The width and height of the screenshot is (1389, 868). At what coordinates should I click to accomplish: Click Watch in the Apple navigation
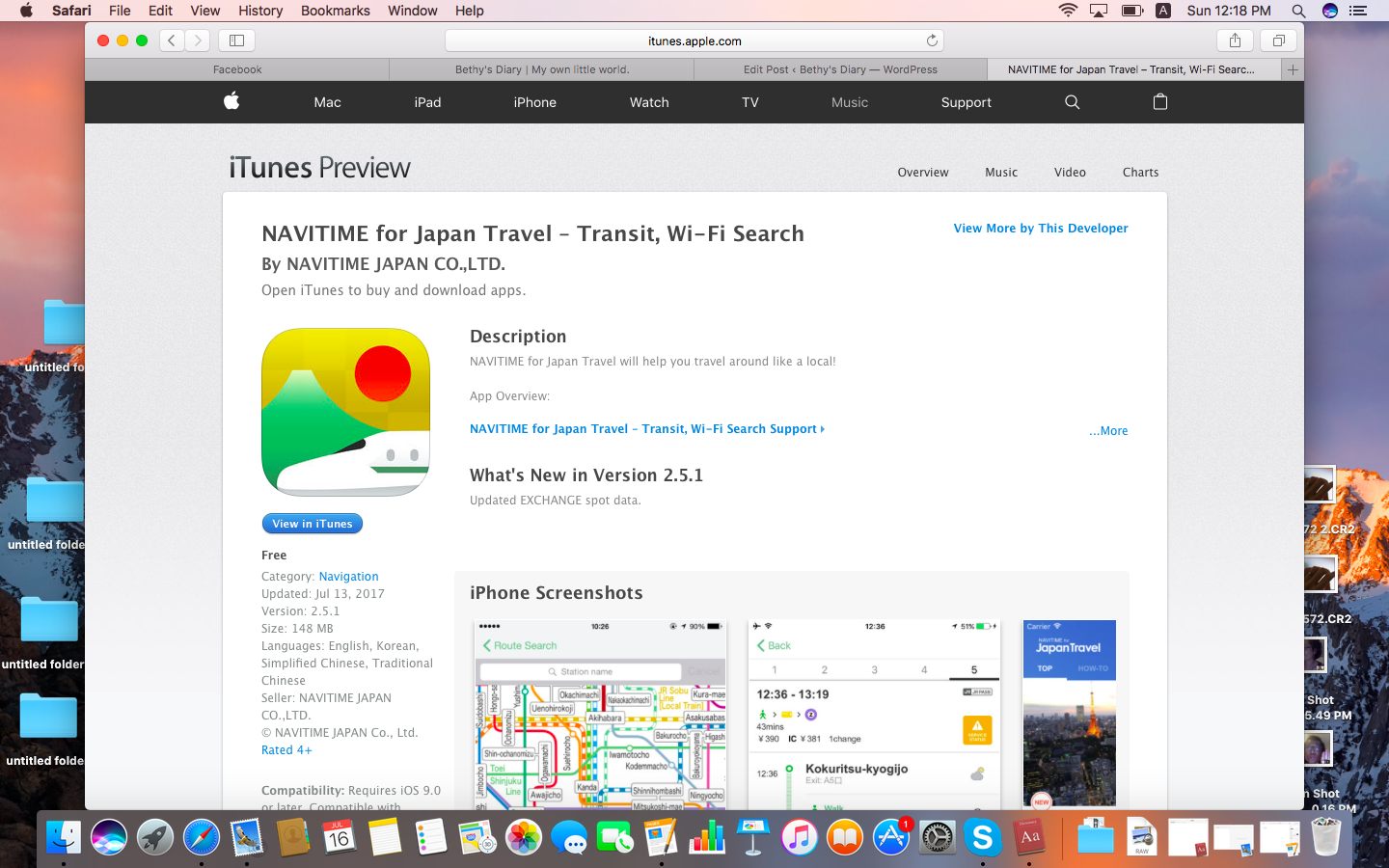click(x=649, y=102)
